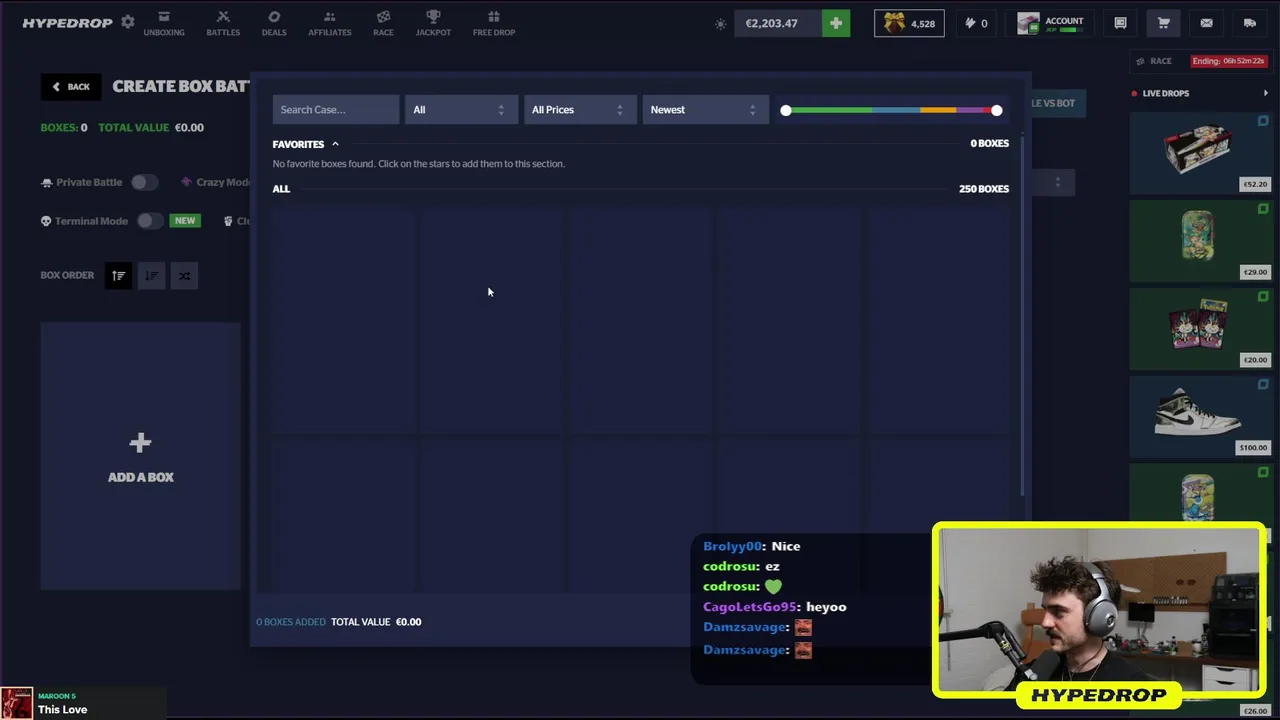Click the Terminal Mode skull icon

(46, 221)
